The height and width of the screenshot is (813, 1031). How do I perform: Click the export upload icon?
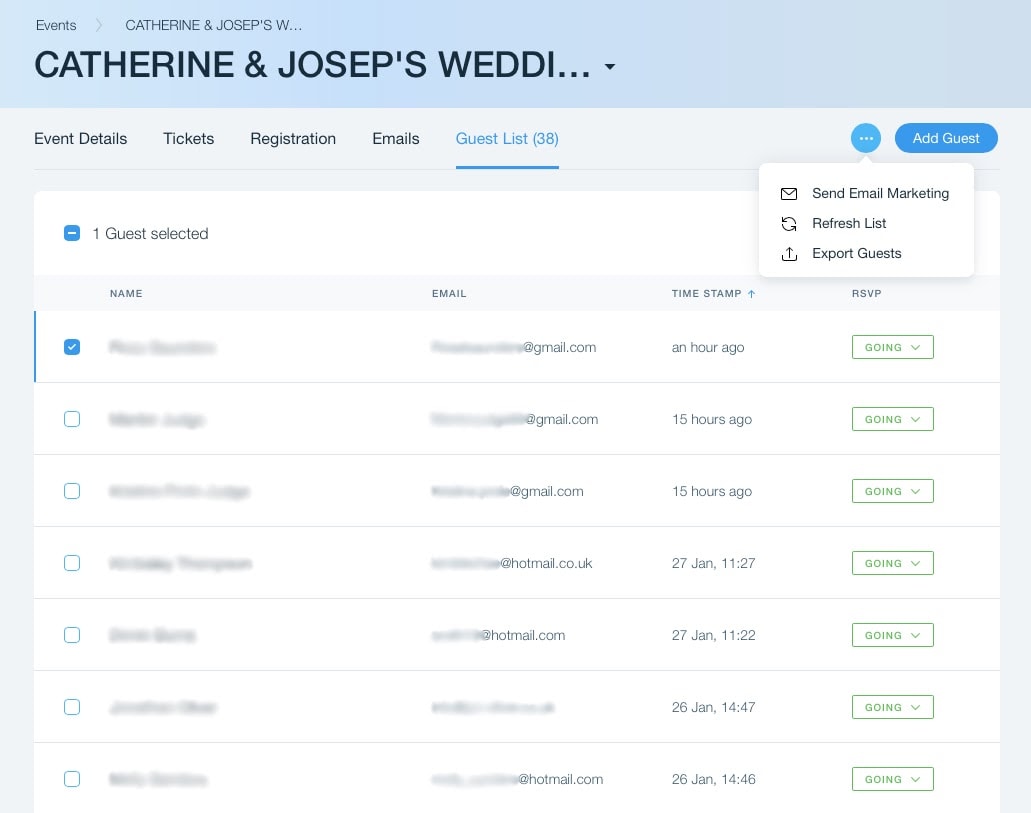(789, 254)
